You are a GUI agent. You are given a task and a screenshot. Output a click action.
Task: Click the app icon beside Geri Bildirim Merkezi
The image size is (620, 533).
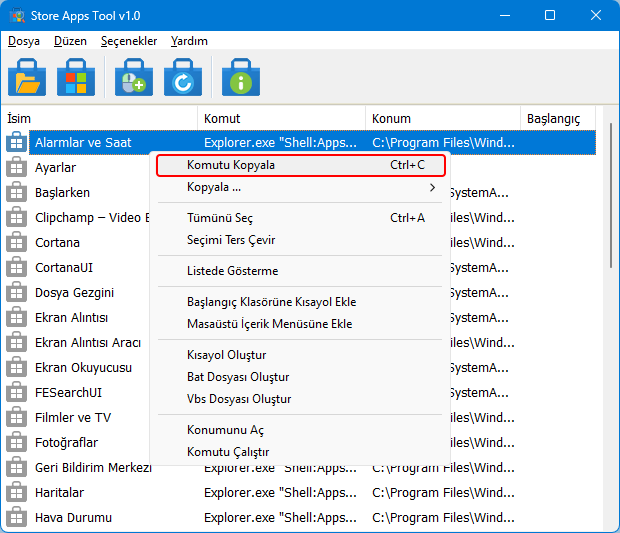click(x=16, y=467)
